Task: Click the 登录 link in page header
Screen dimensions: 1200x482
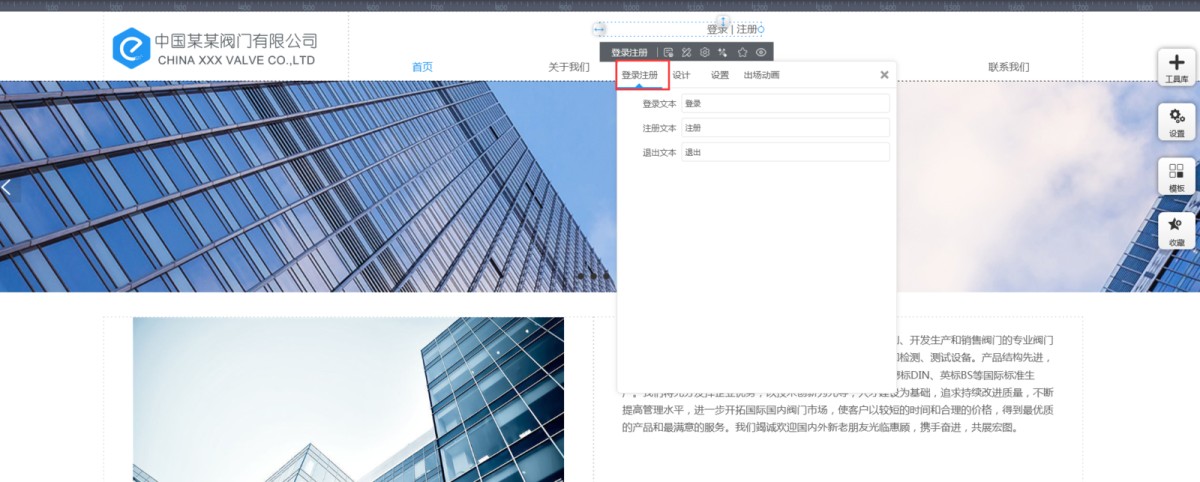Action: [x=717, y=29]
